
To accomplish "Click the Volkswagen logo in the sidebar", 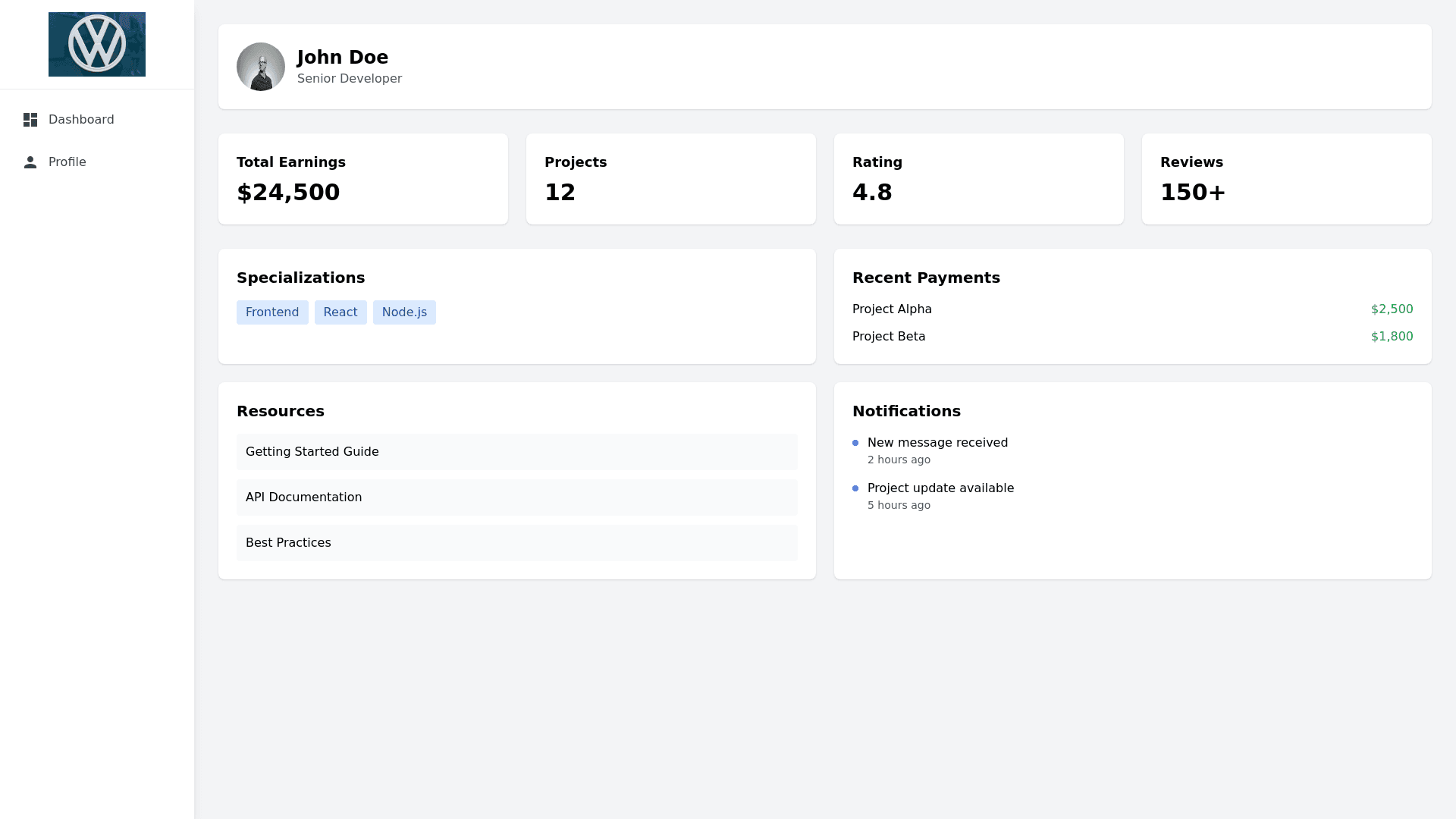I will pyautogui.click(x=97, y=44).
